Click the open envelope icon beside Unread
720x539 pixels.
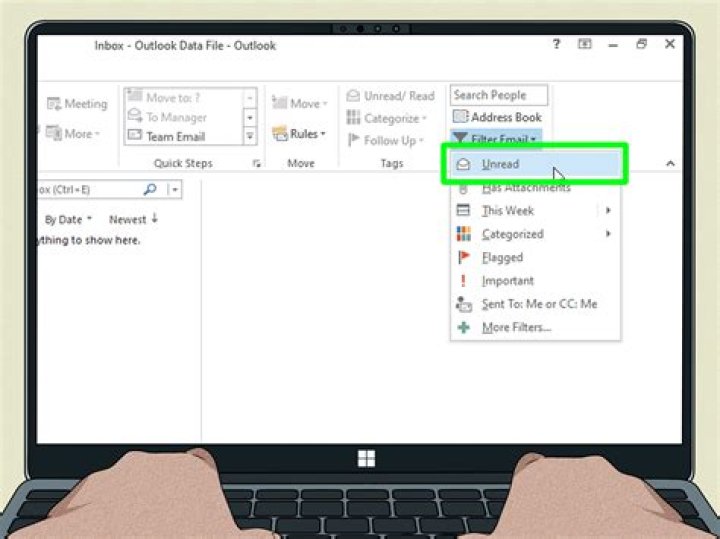coord(464,164)
